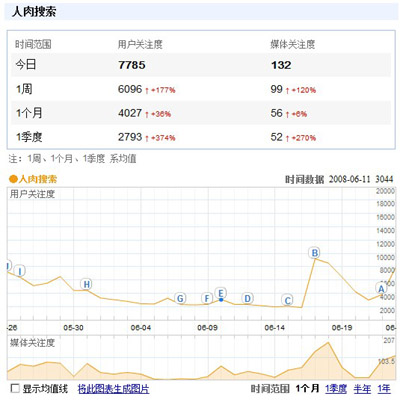This screenshot has width=400, height=402.
Task: Switch the time range to 1年
Action: [384, 389]
